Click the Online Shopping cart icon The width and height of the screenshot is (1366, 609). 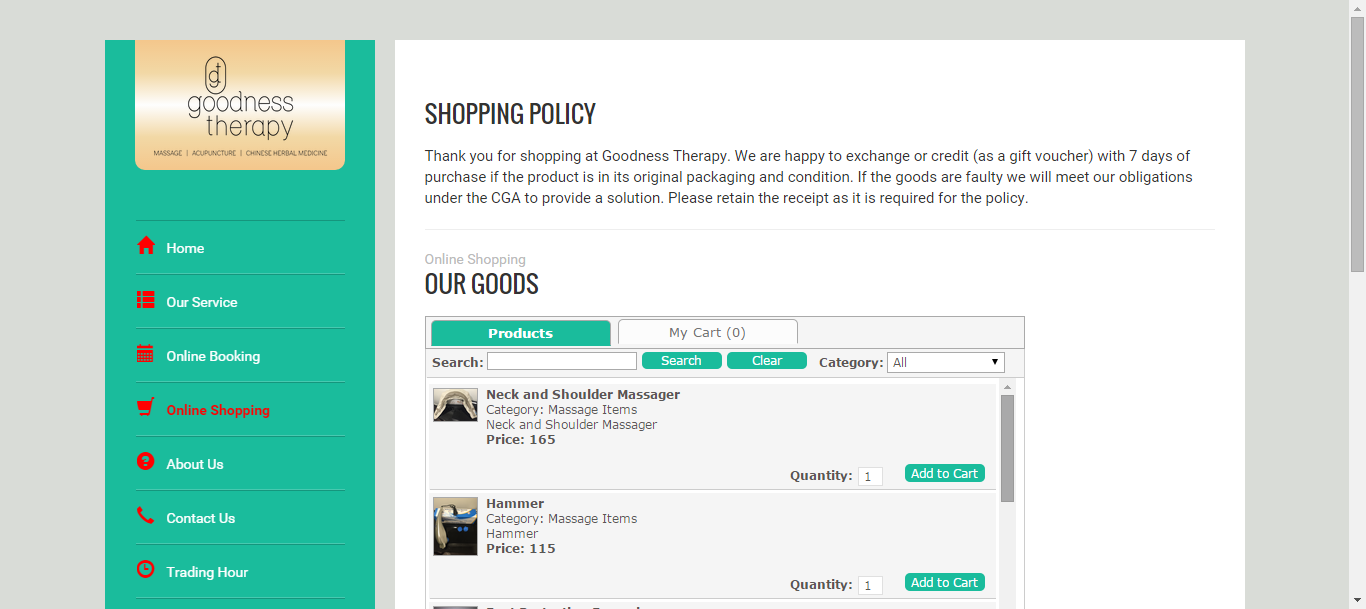tap(146, 407)
